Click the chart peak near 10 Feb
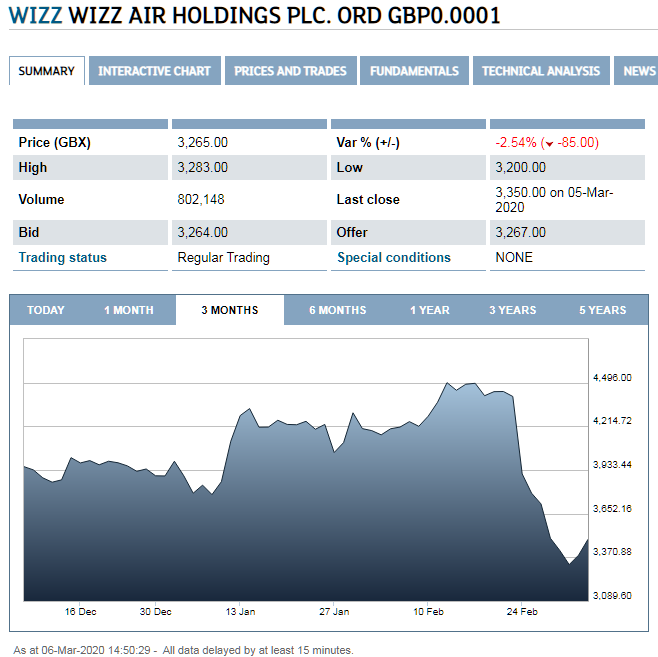Viewport: 658px width, 657px height. (447, 383)
